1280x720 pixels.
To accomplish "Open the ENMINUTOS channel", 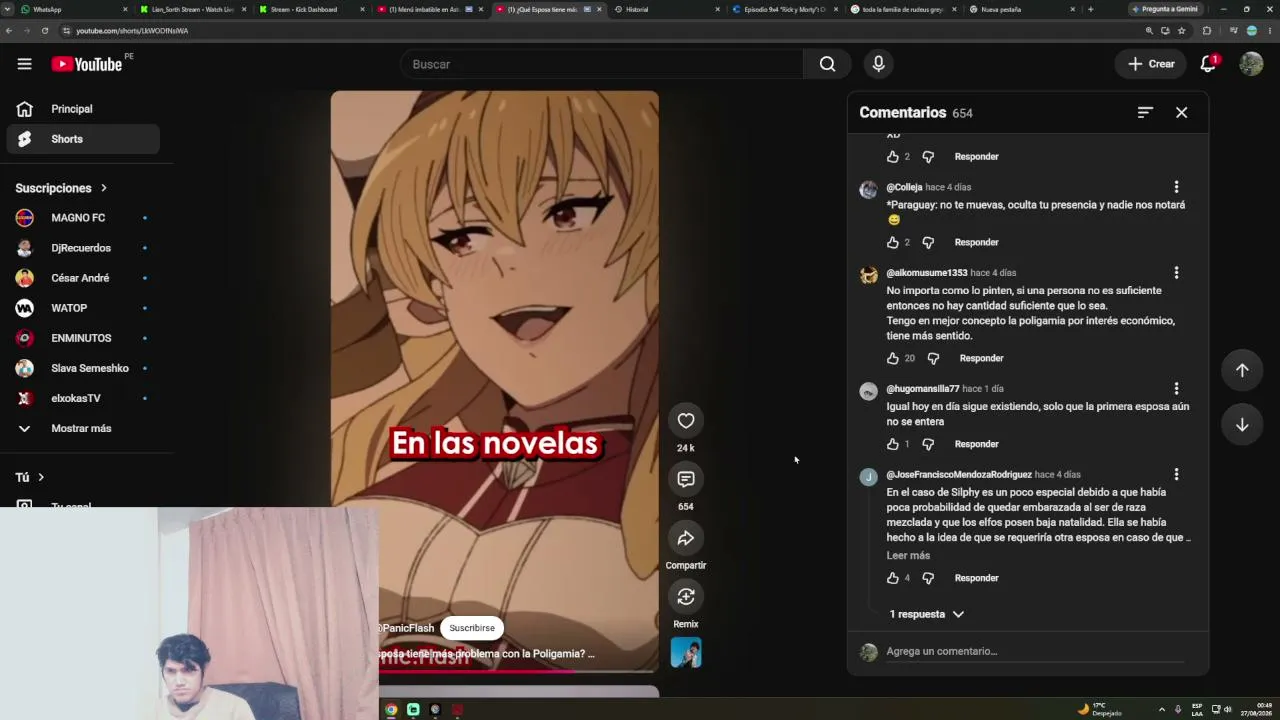I will (x=83, y=338).
